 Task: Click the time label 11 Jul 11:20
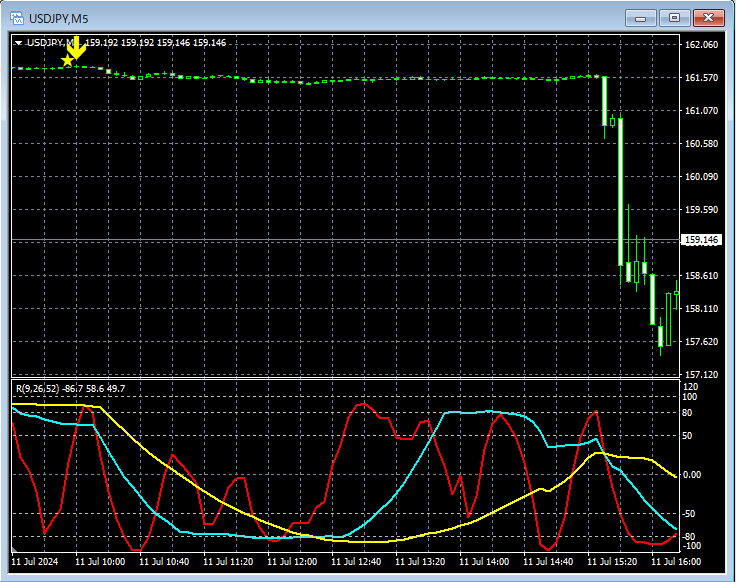pos(228,562)
